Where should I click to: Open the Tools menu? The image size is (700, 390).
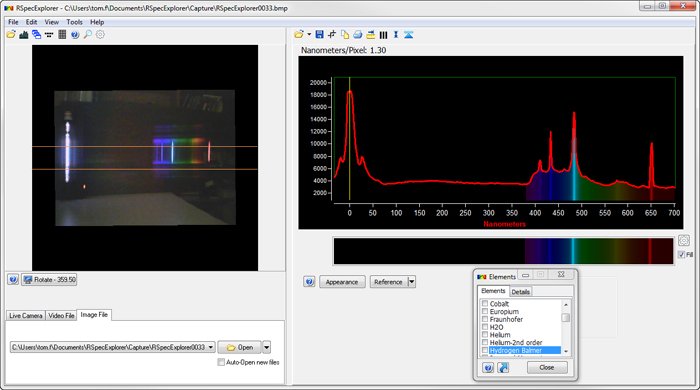tap(75, 22)
